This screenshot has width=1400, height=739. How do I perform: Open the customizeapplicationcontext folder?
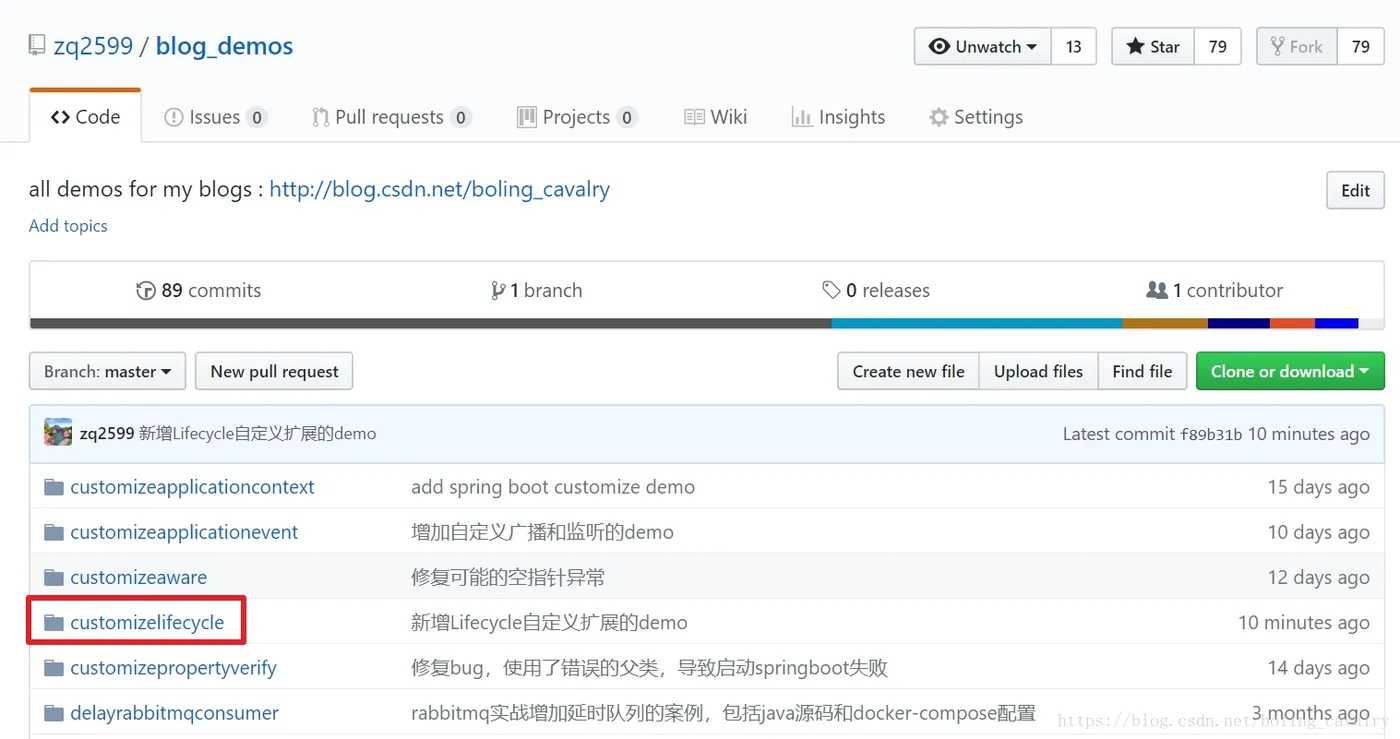click(x=192, y=487)
